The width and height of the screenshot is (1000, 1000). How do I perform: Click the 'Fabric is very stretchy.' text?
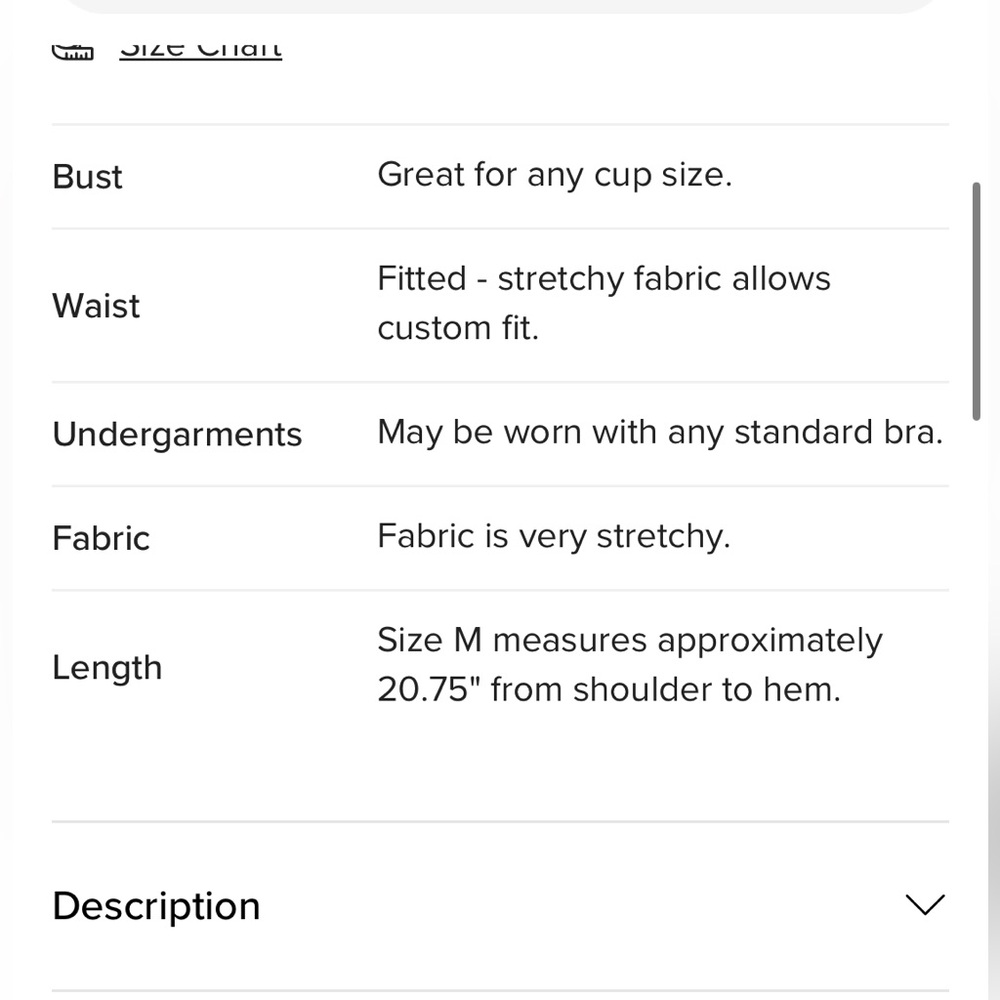pyautogui.click(x=553, y=537)
